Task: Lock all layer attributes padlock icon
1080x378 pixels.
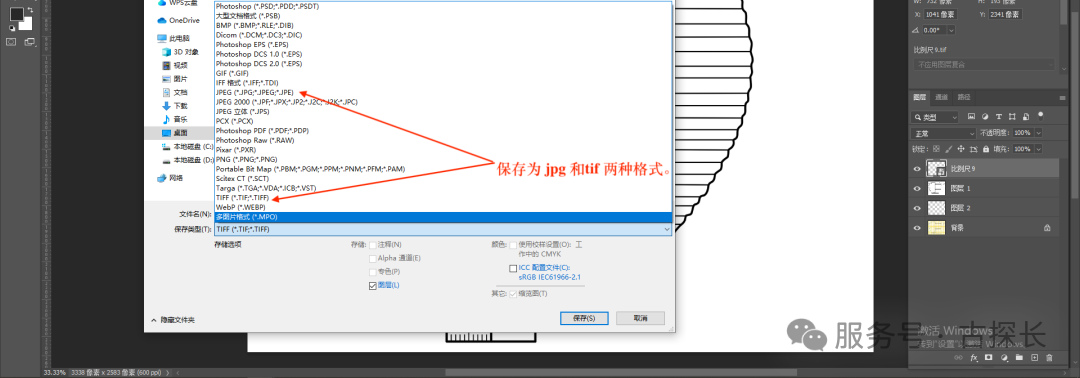Action: (986, 149)
